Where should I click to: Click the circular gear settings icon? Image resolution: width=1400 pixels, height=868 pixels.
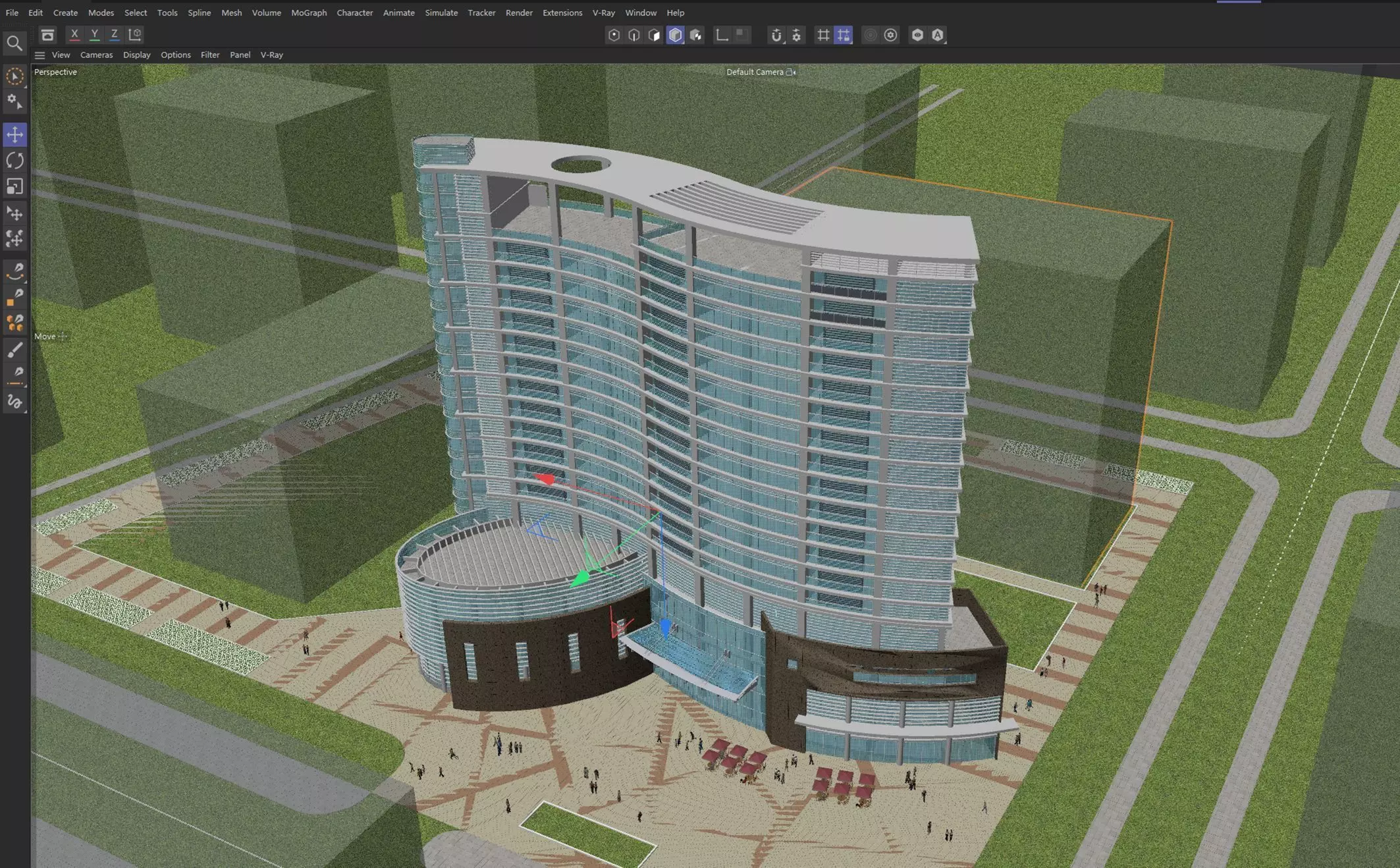point(890,35)
